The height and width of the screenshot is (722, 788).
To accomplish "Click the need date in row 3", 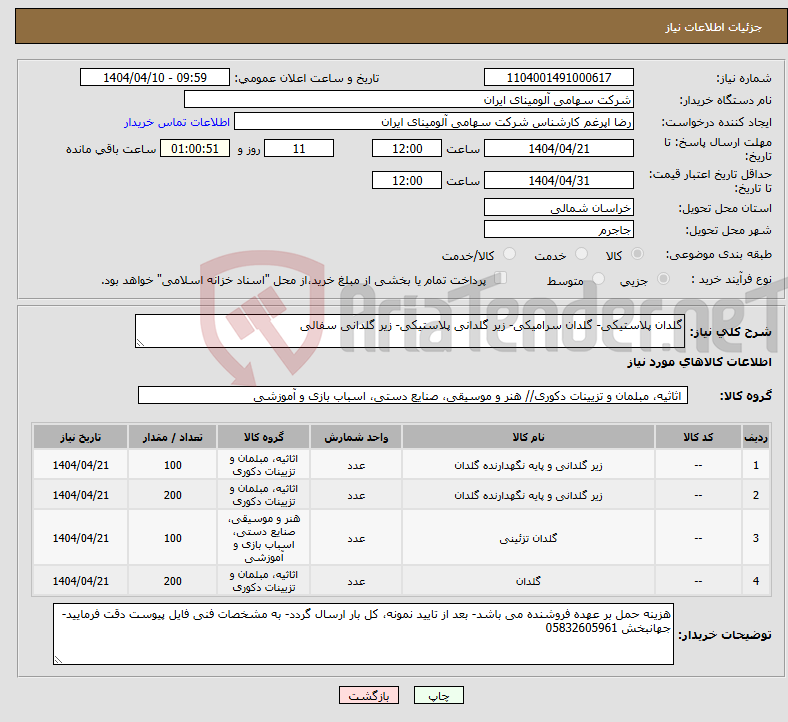I will [x=80, y=538].
